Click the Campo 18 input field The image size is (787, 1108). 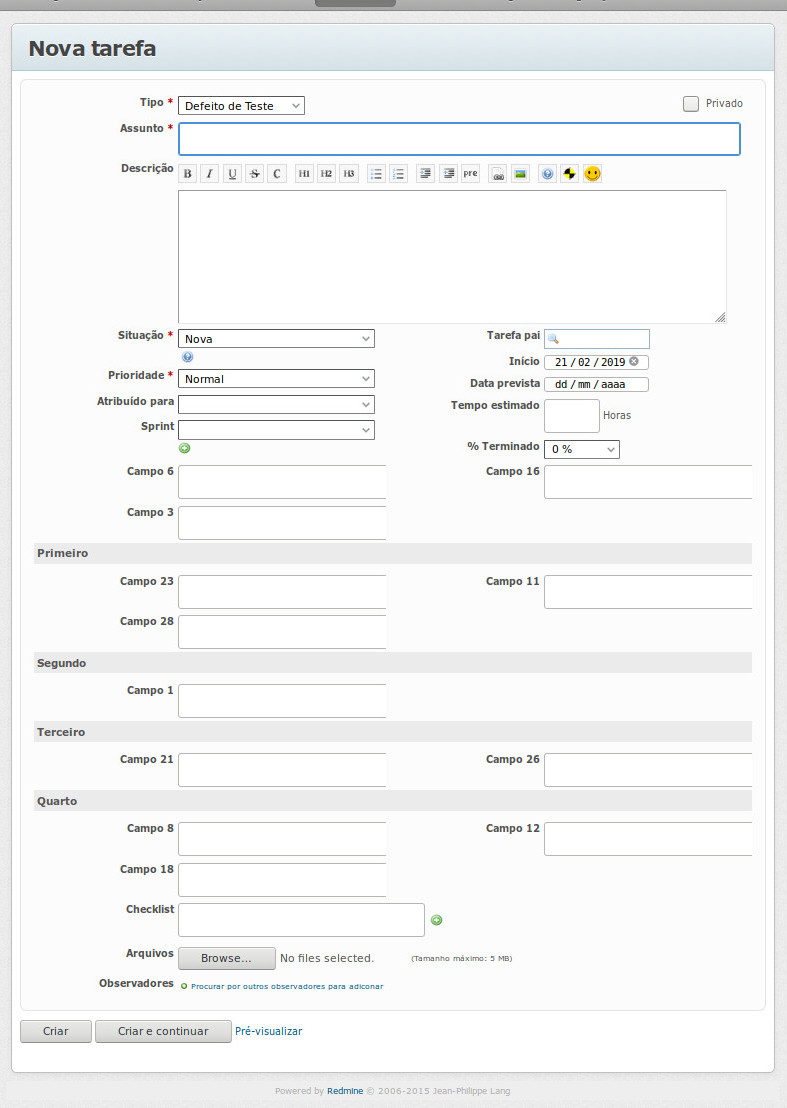[x=282, y=880]
